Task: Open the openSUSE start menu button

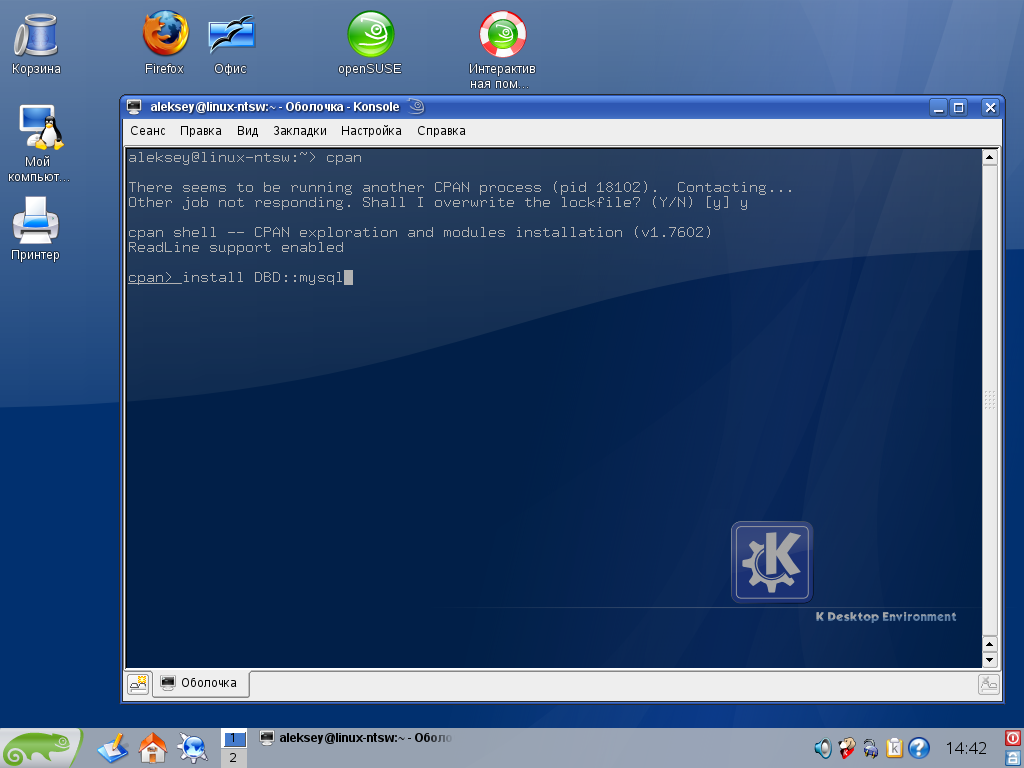Action: pos(42,748)
